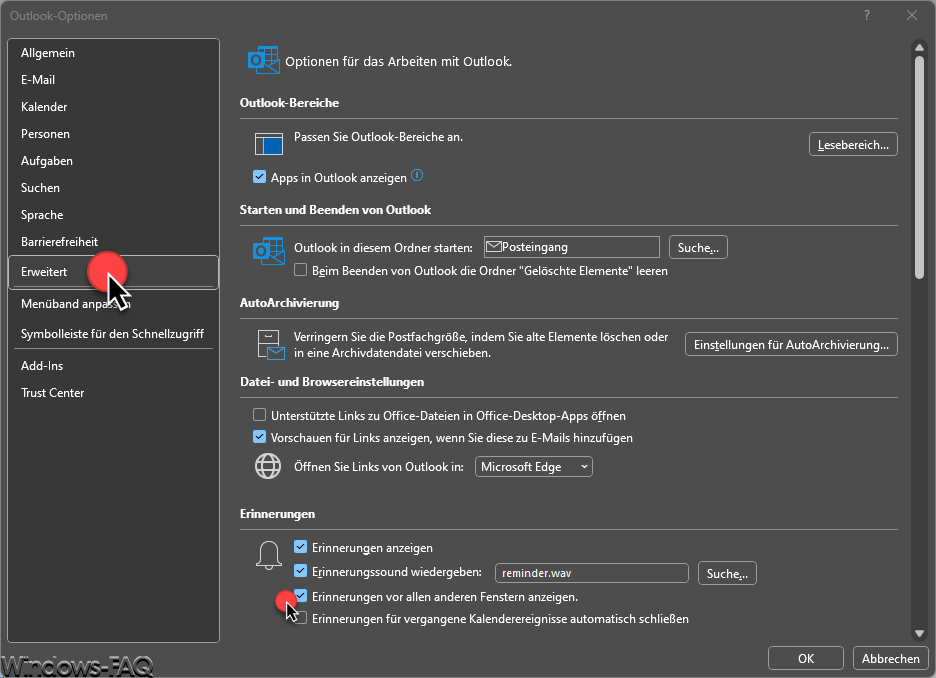
Task: Go to Aufgaben options
Action: [113, 161]
